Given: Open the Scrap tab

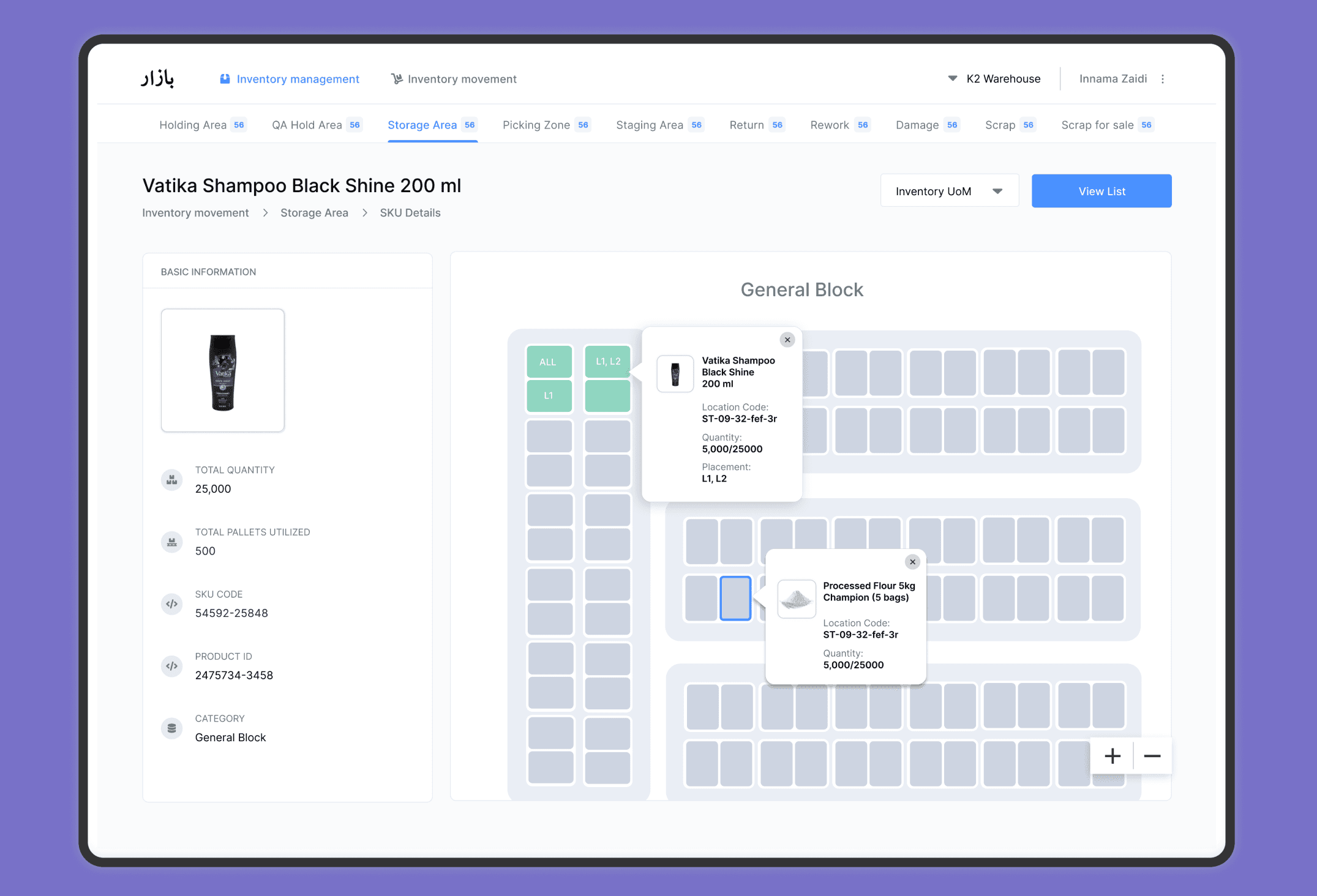Looking at the screenshot, I should 1011,125.
